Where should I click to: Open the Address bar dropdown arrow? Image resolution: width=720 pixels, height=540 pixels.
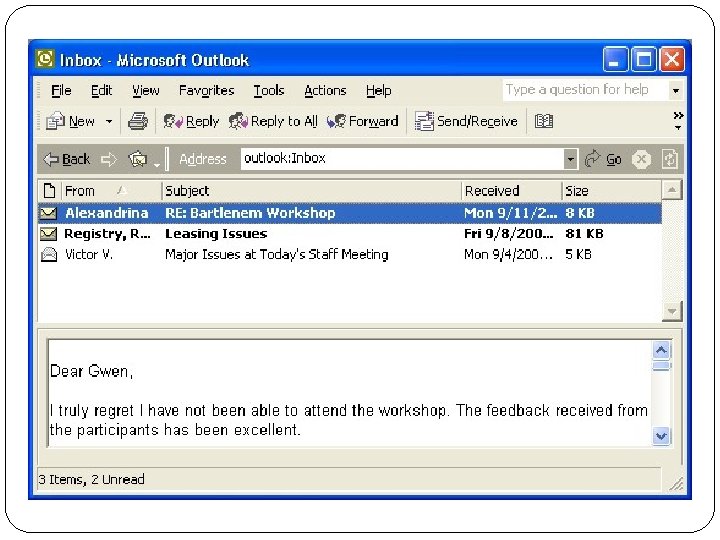(570, 159)
